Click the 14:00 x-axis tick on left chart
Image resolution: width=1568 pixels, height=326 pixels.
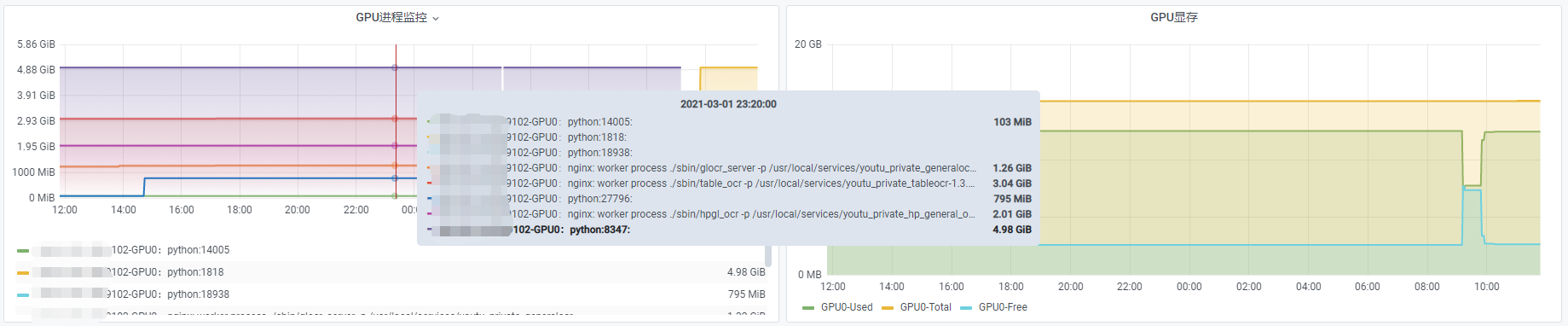124,210
